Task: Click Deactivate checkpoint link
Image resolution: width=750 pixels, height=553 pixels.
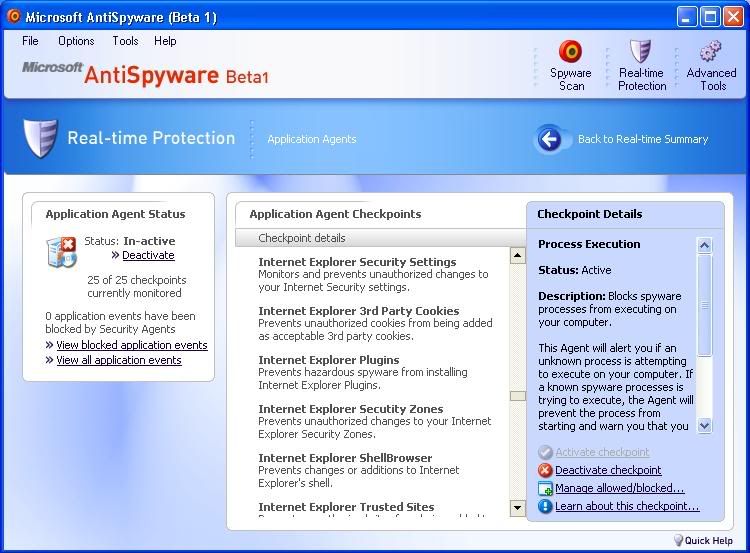Action: (608, 470)
